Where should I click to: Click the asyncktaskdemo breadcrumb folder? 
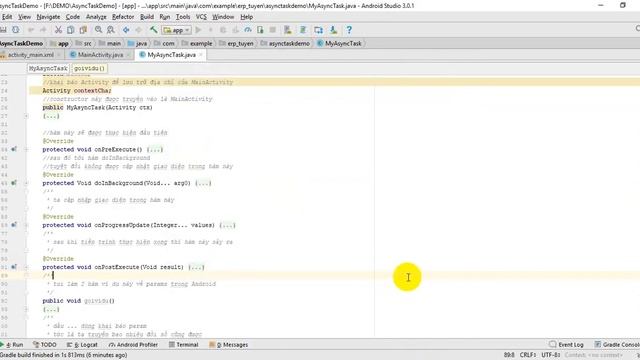pyautogui.click(x=285, y=43)
